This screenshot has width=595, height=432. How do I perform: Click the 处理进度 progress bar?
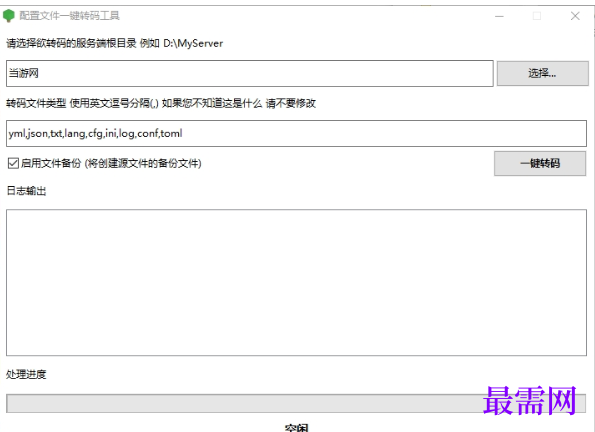pyautogui.click(x=296, y=403)
